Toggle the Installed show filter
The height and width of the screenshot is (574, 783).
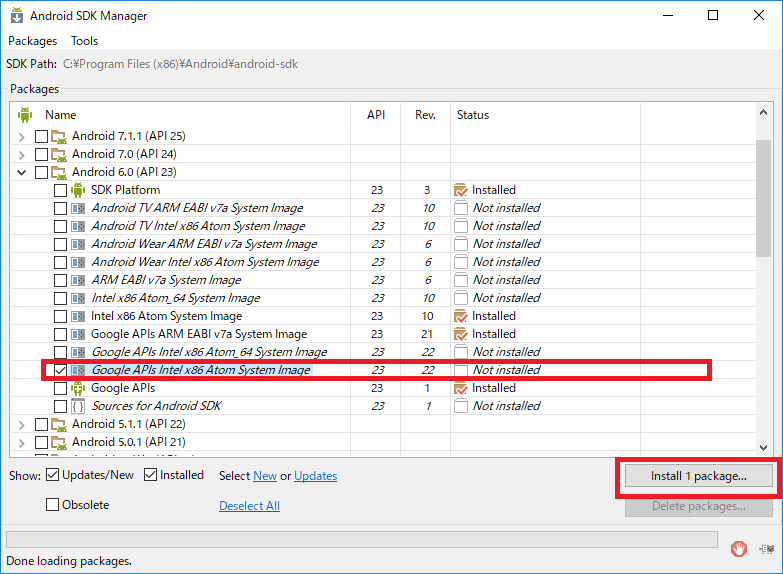pyautogui.click(x=150, y=475)
